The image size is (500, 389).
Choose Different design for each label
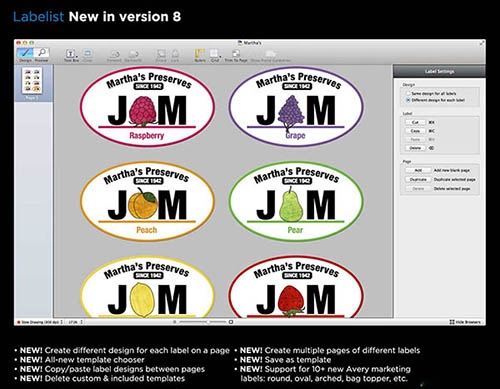(407, 100)
